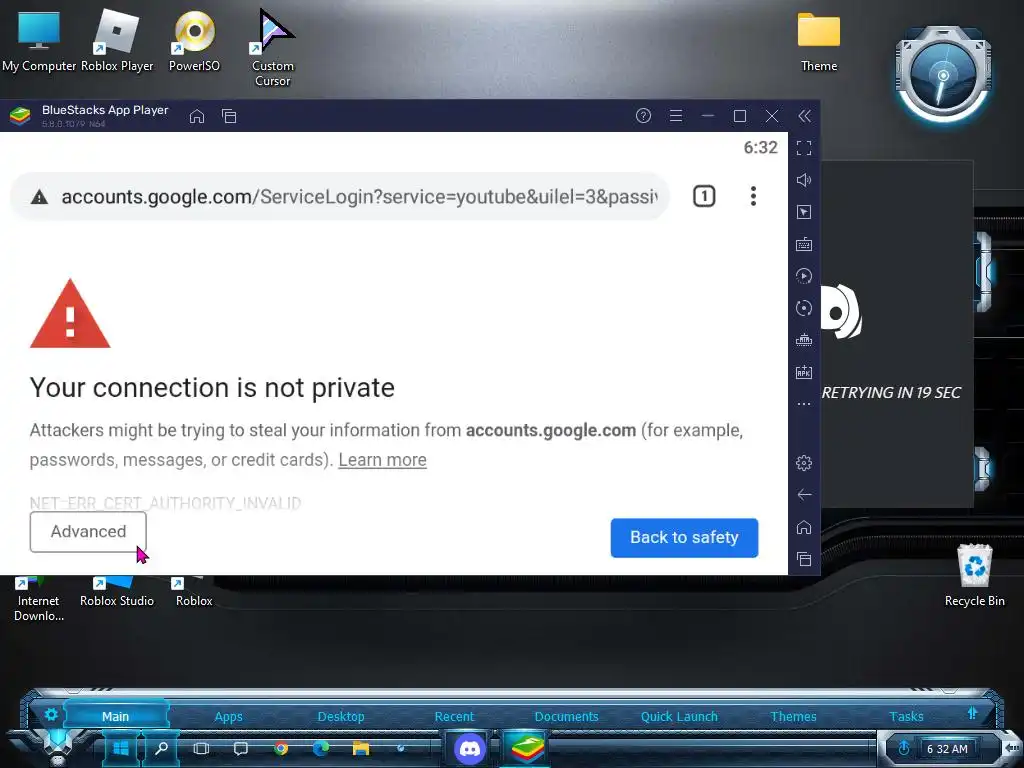1024x768 pixels.
Task: Click the clock gadget on desktop
Action: [x=942, y=75]
